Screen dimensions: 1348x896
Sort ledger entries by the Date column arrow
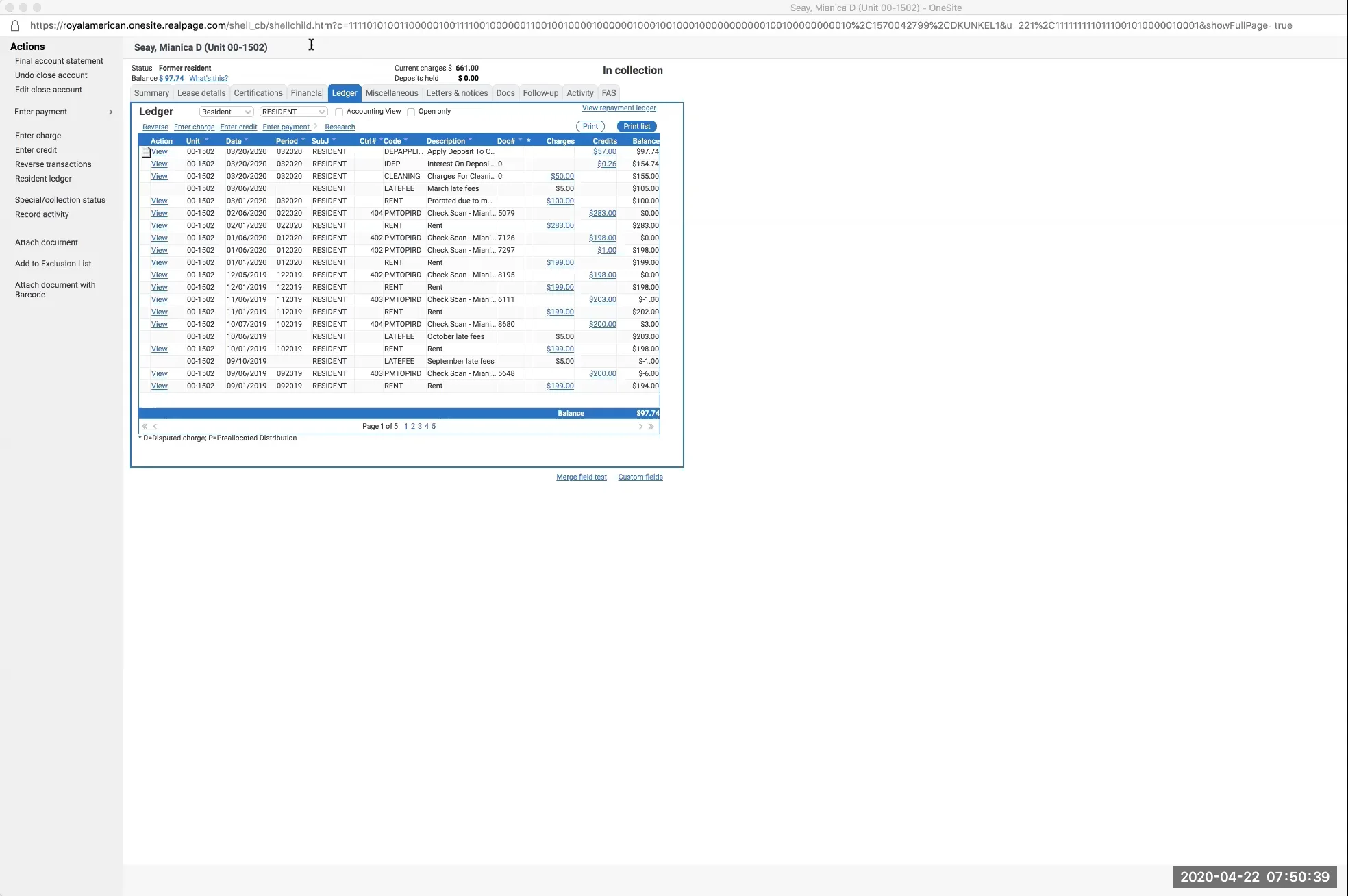click(247, 138)
